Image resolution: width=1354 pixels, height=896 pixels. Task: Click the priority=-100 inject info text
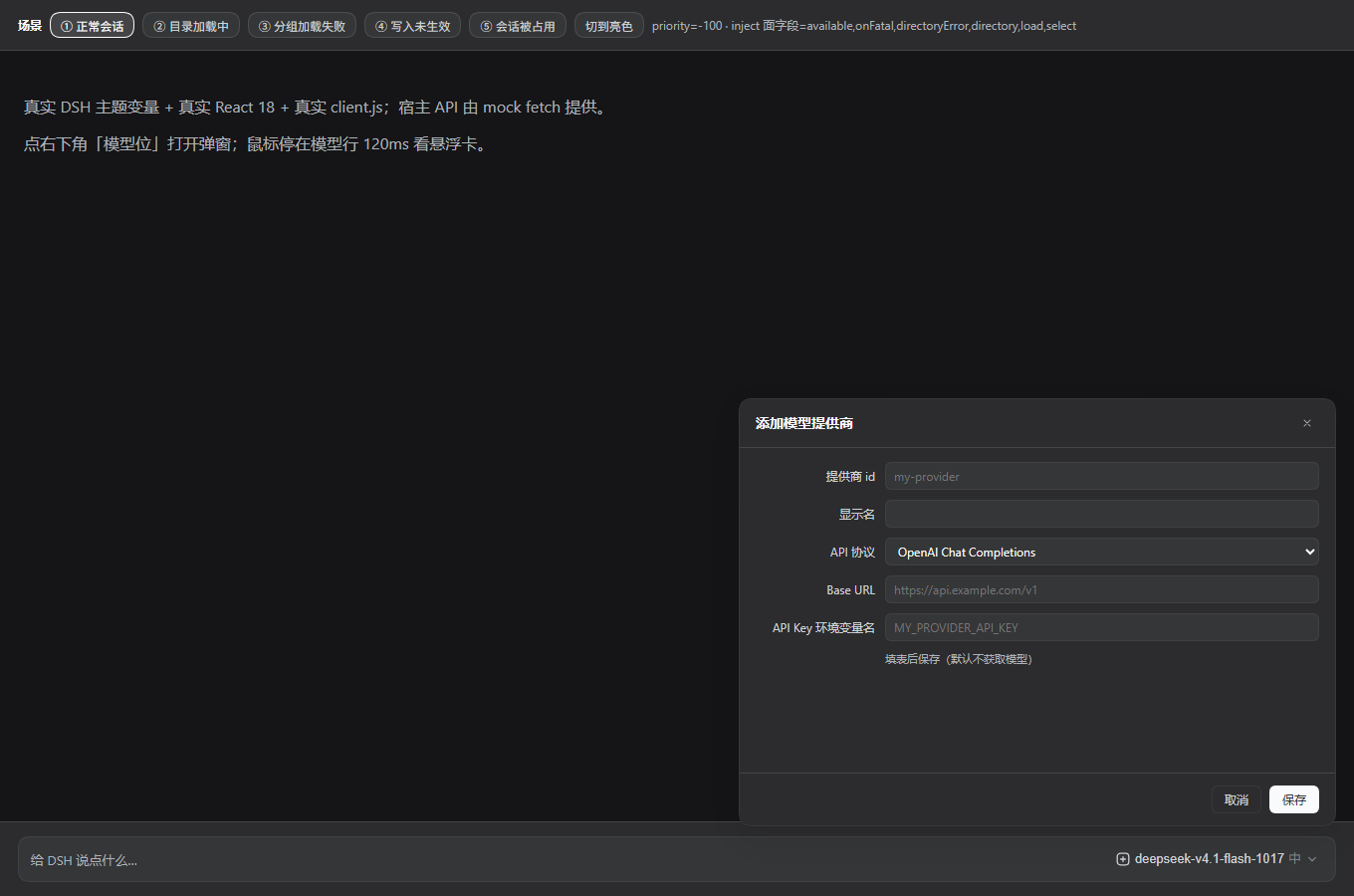pos(864,26)
